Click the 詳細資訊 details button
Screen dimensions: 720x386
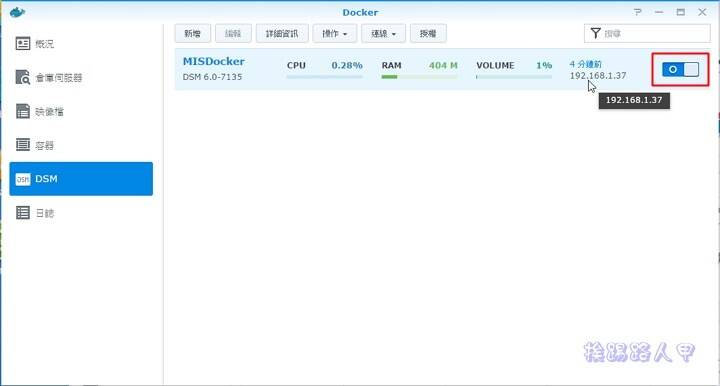click(282, 34)
